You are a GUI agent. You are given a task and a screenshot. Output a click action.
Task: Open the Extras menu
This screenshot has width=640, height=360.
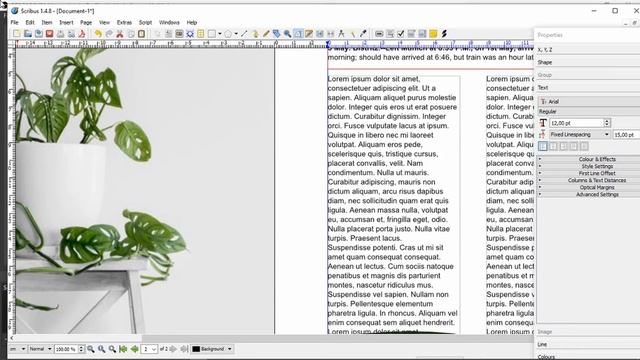coord(124,22)
